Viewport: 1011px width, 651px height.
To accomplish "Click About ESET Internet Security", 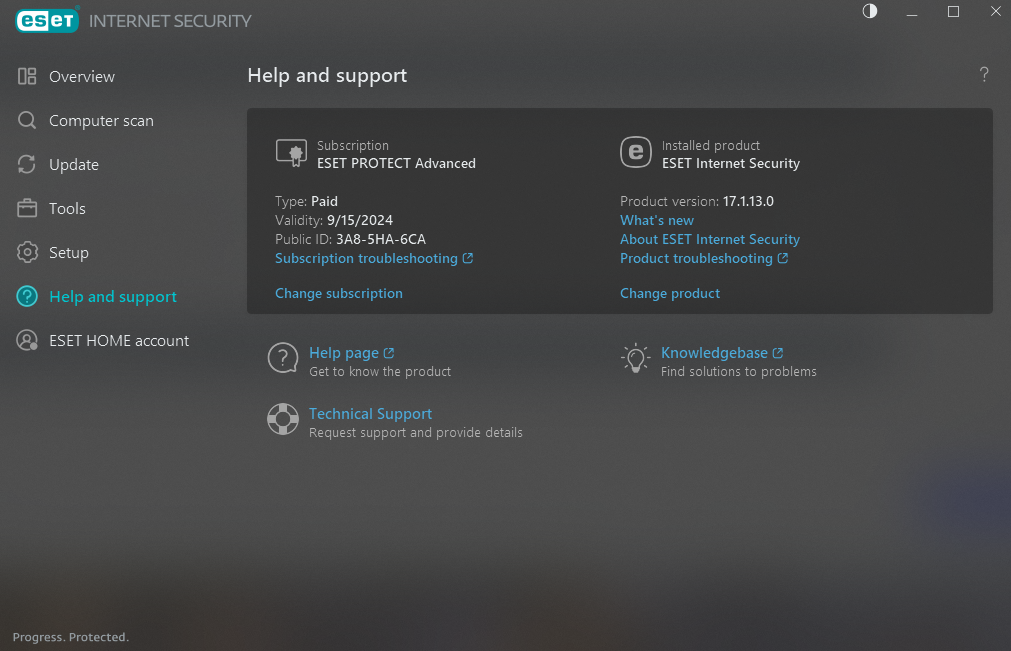I will [709, 239].
